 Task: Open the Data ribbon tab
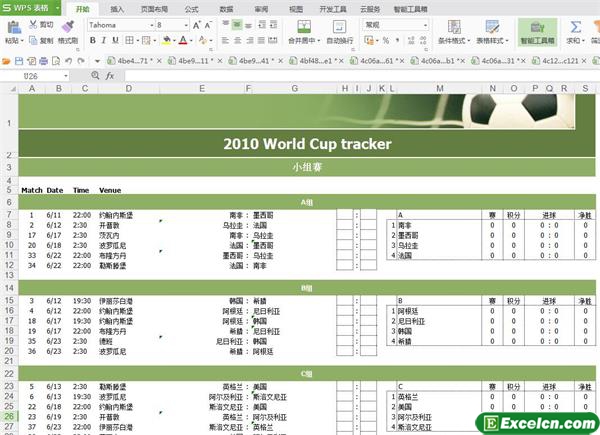point(226,9)
